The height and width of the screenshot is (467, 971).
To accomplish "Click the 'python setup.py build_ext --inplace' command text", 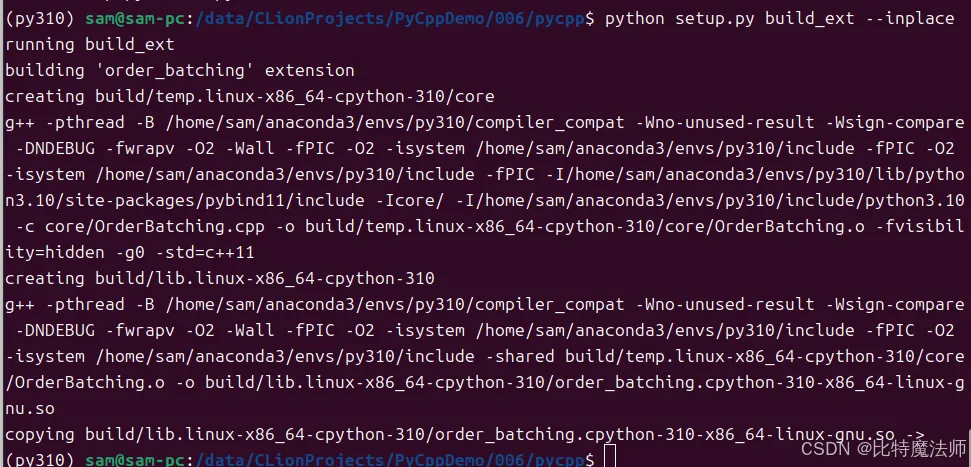I will pyautogui.click(x=779, y=19).
